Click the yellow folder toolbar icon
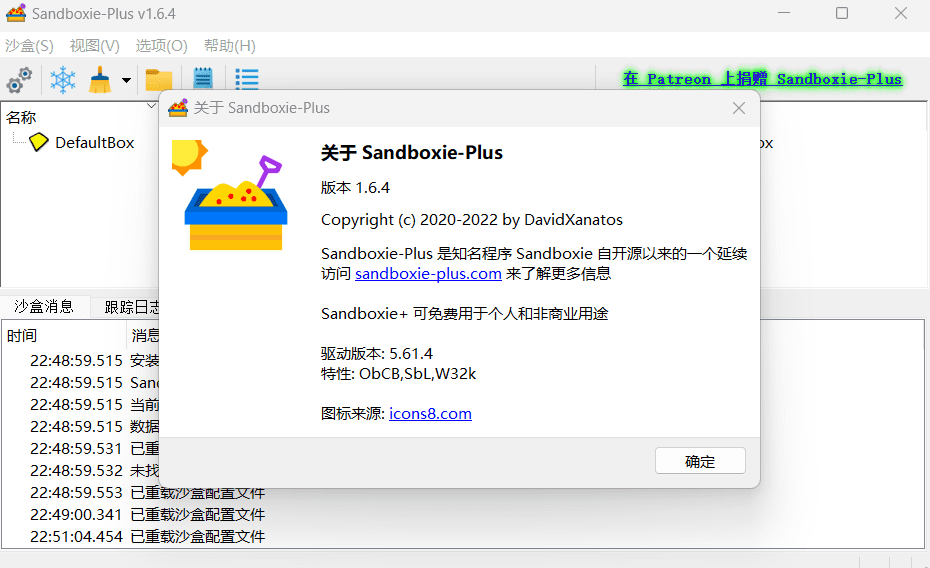The height and width of the screenshot is (568, 930). 159,80
